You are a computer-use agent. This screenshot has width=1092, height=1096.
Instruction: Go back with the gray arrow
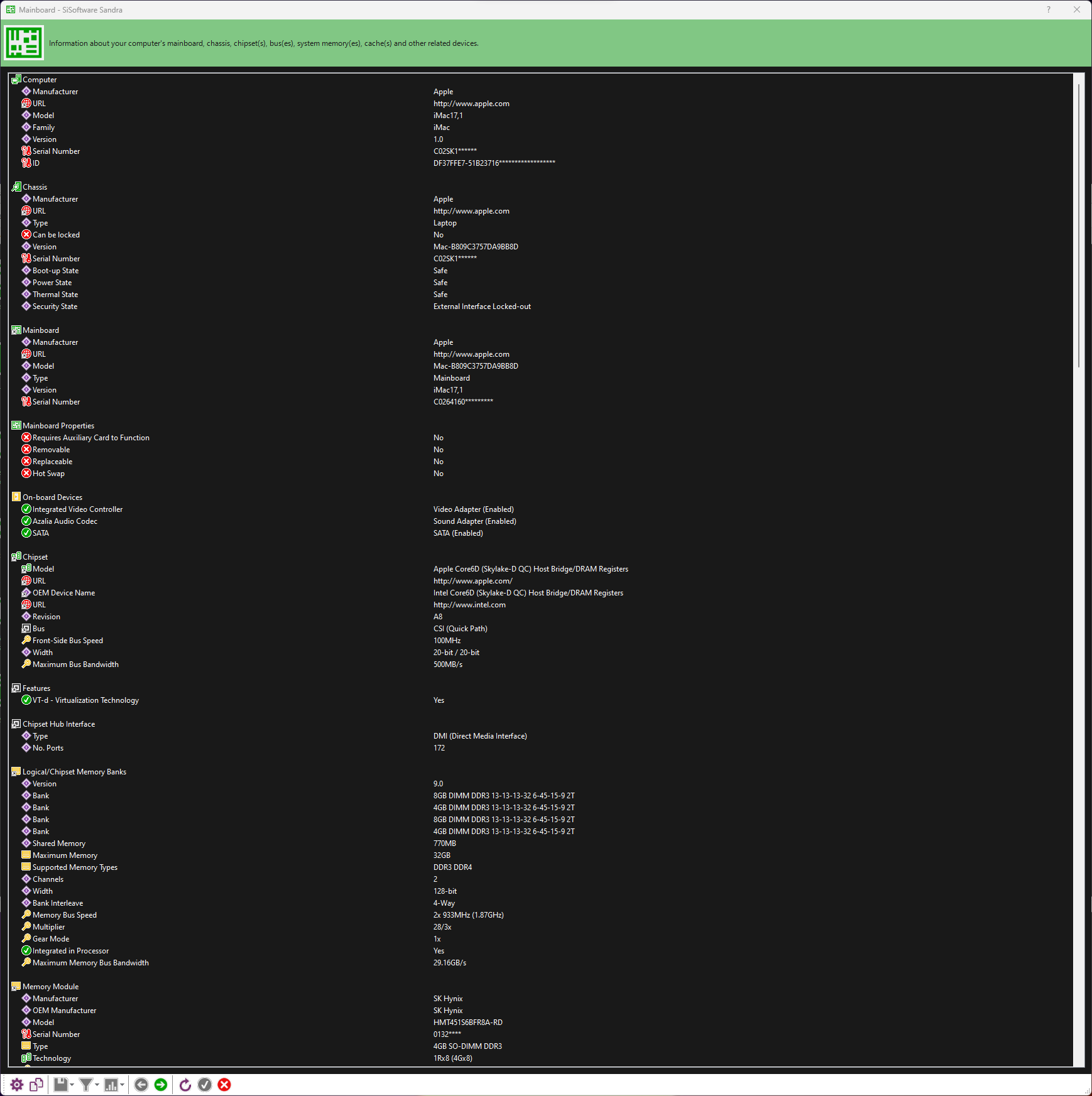(141, 1085)
